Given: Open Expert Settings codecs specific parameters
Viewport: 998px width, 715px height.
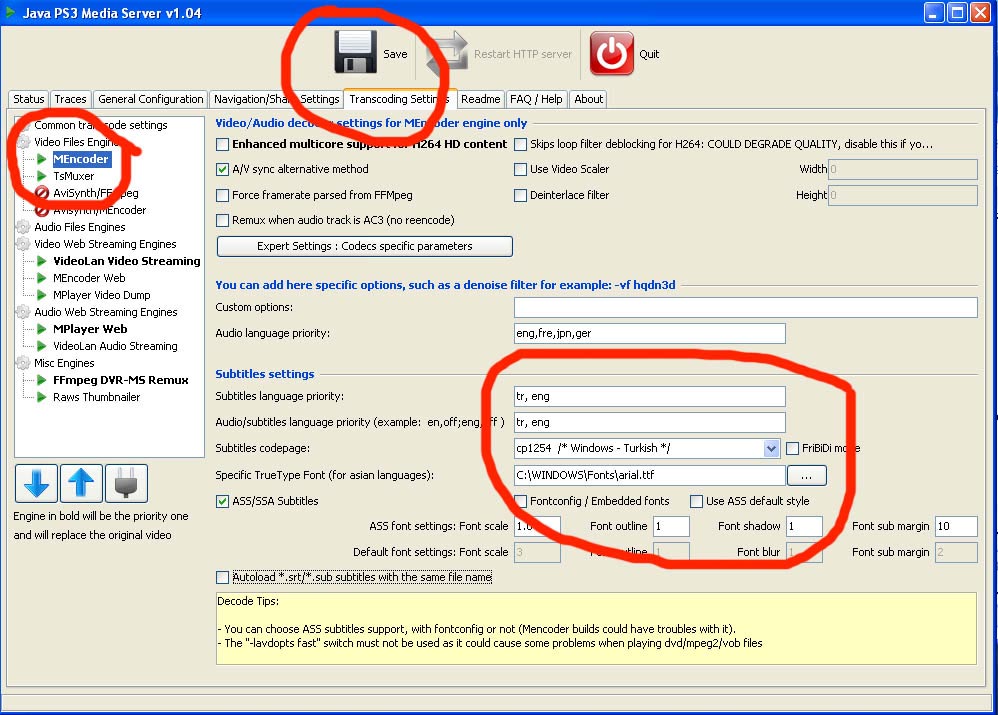Looking at the screenshot, I should point(365,246).
